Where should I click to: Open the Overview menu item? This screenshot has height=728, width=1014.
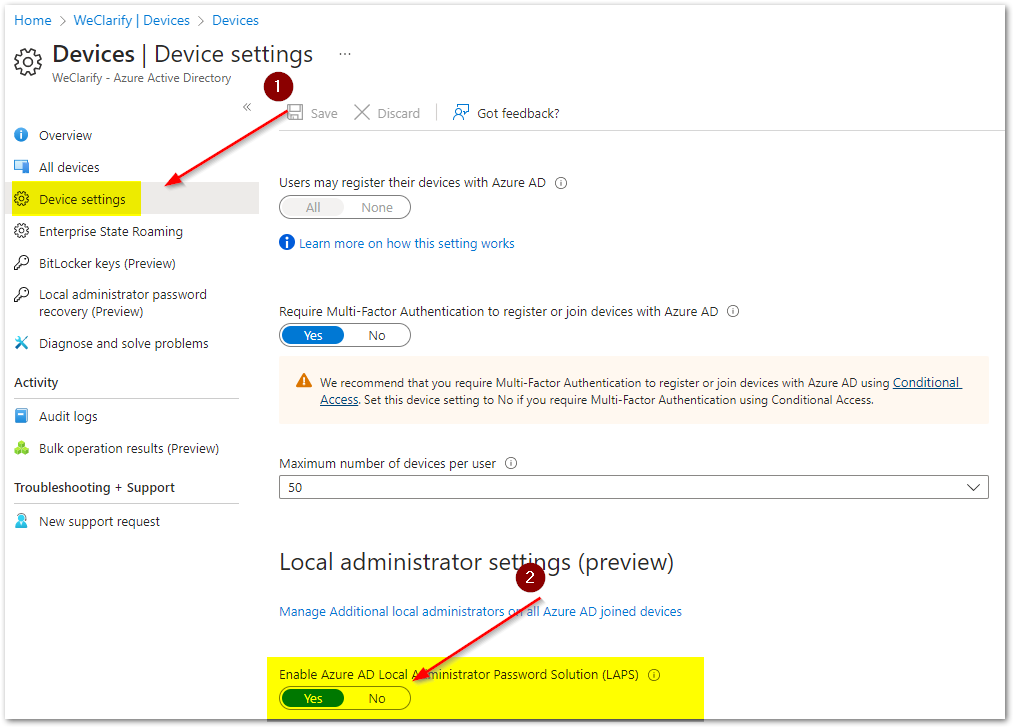click(65, 135)
